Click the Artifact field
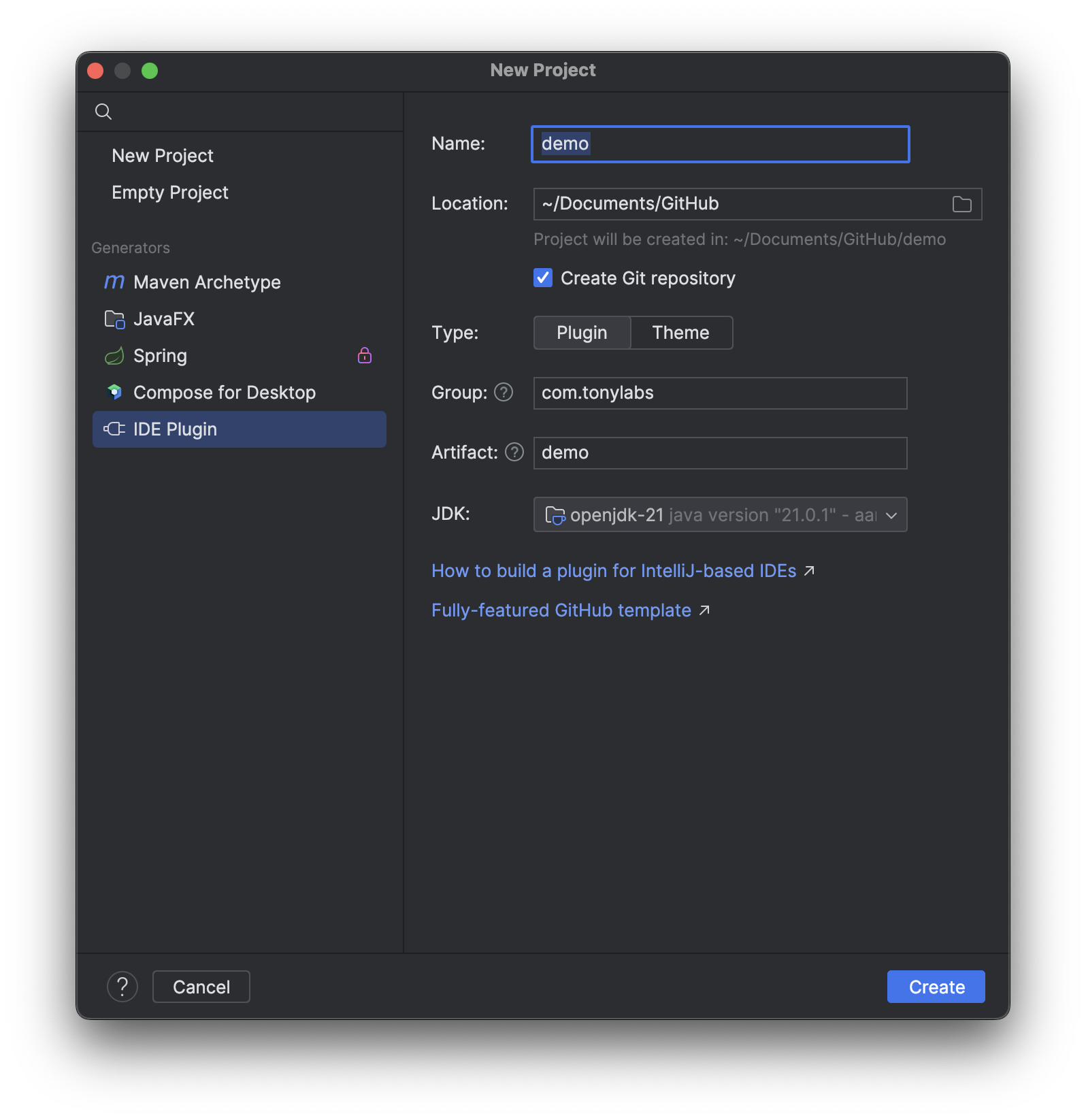 [720, 453]
